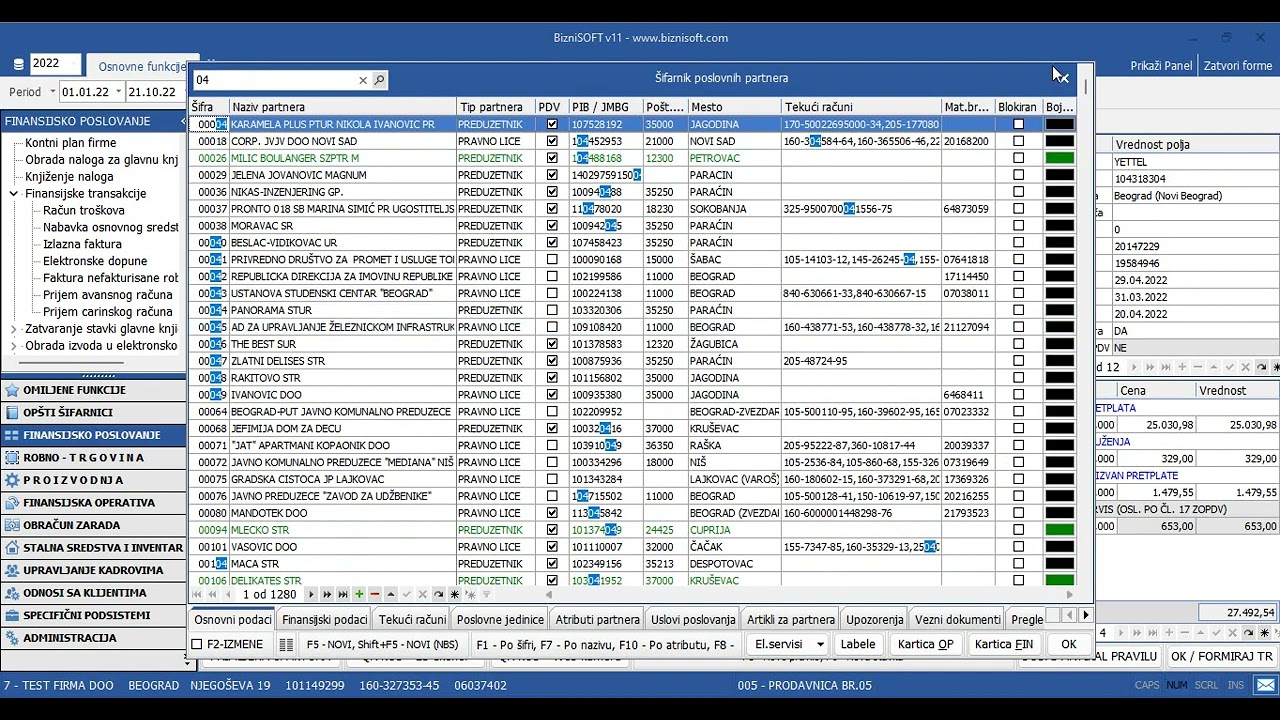Sort by the Naziv partnera column header
Viewport: 1280px width, 720px height.
coord(342,107)
